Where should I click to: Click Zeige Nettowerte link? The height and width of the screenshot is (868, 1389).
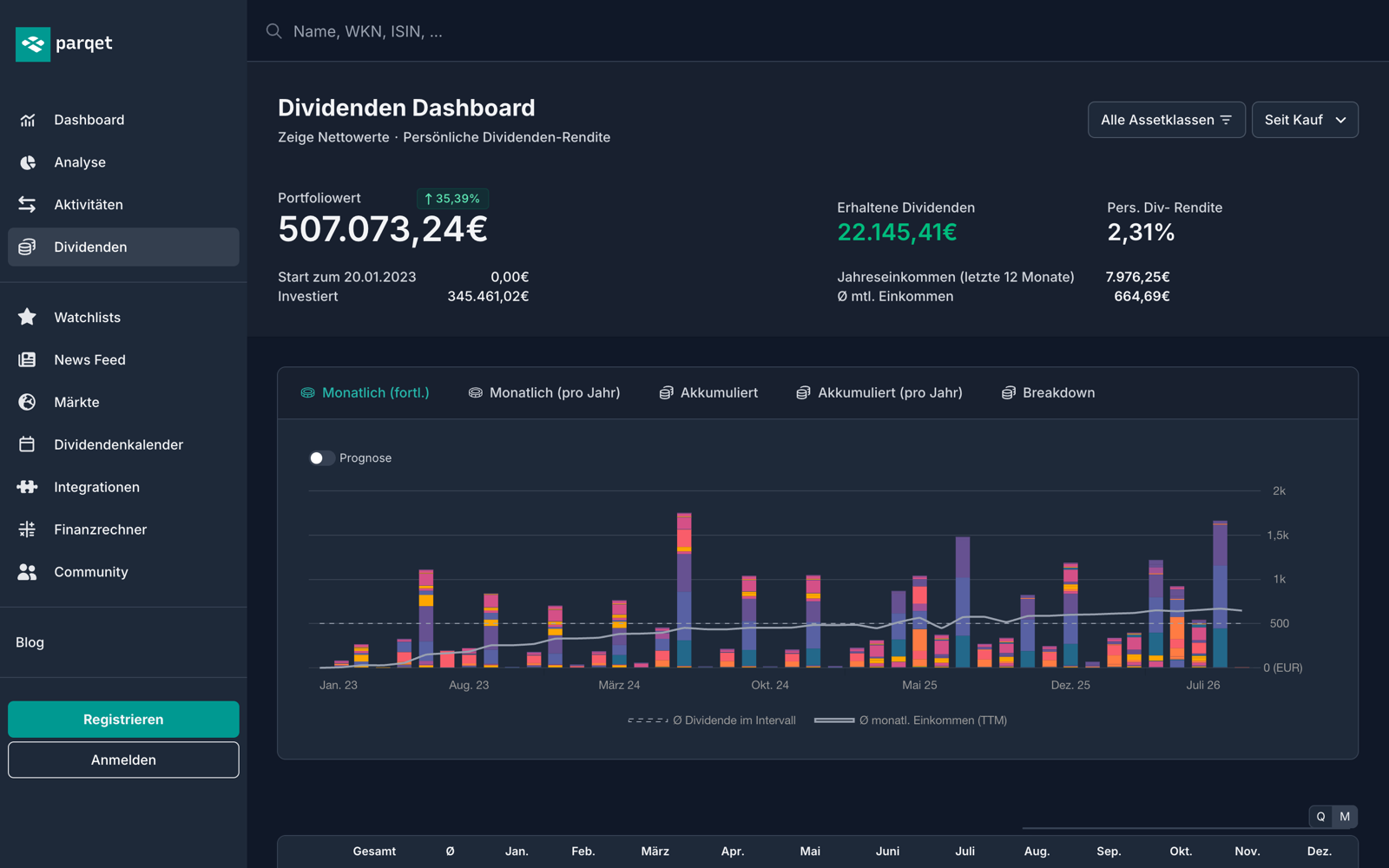pos(333,137)
